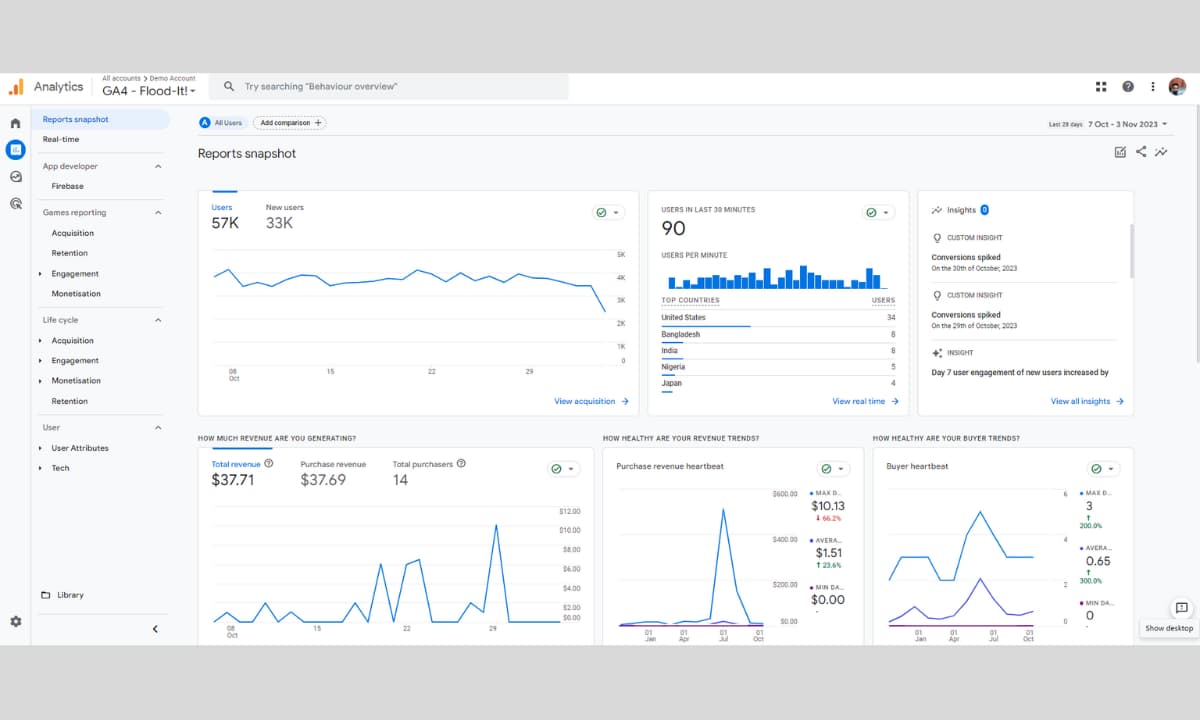Open the Help question mark icon

(1127, 87)
